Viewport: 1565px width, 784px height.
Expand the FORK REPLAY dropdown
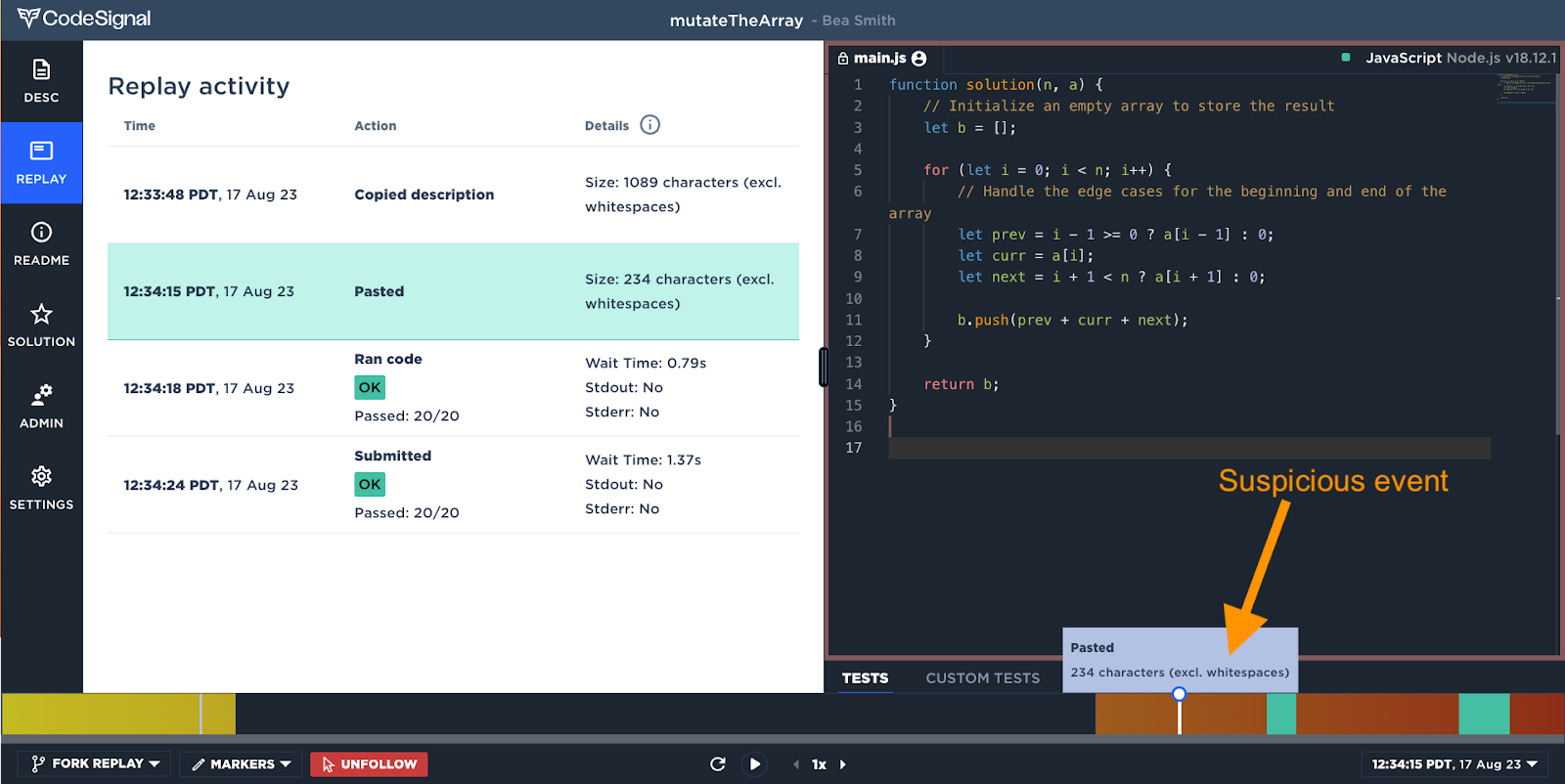tap(95, 763)
